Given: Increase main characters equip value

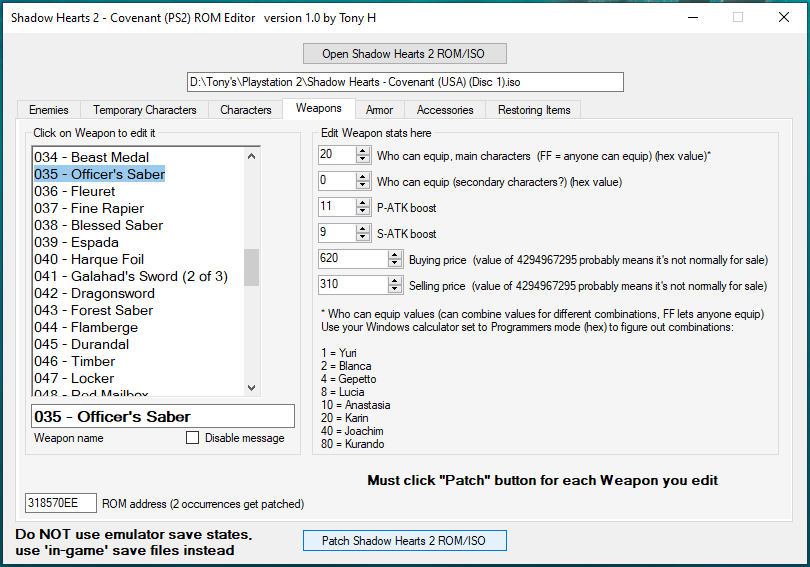Looking at the screenshot, I should (363, 151).
